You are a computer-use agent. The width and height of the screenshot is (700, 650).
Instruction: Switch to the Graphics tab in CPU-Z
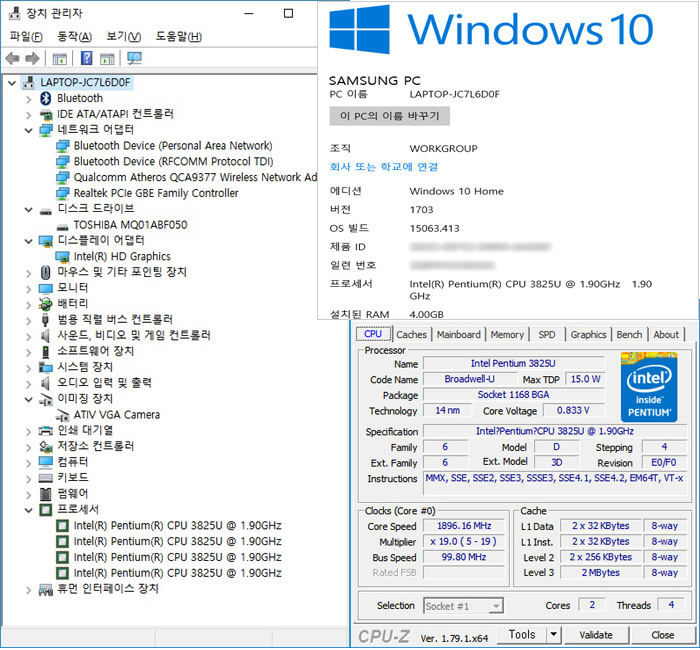(x=588, y=335)
